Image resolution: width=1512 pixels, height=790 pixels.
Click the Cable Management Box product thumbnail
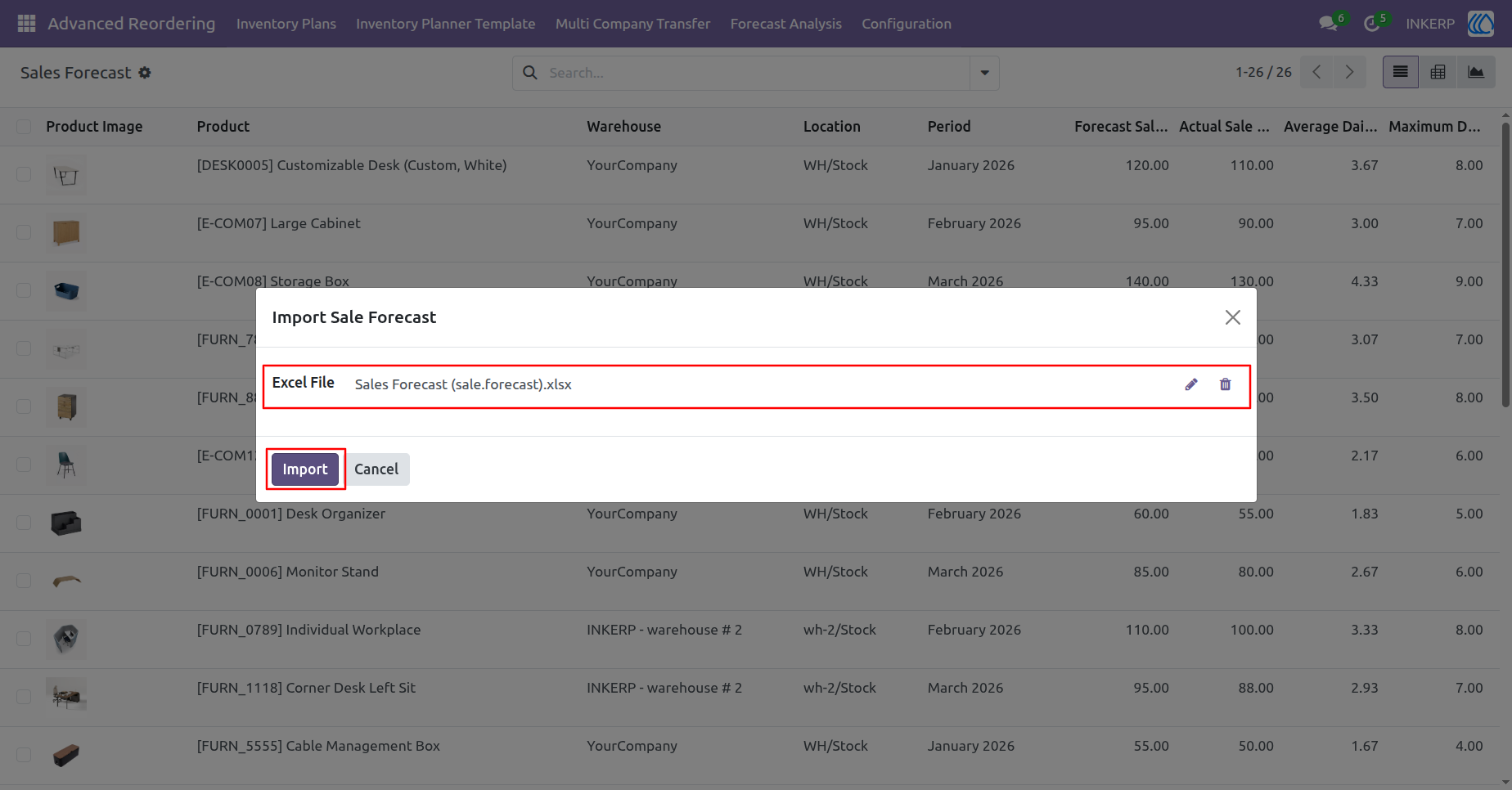pos(66,755)
